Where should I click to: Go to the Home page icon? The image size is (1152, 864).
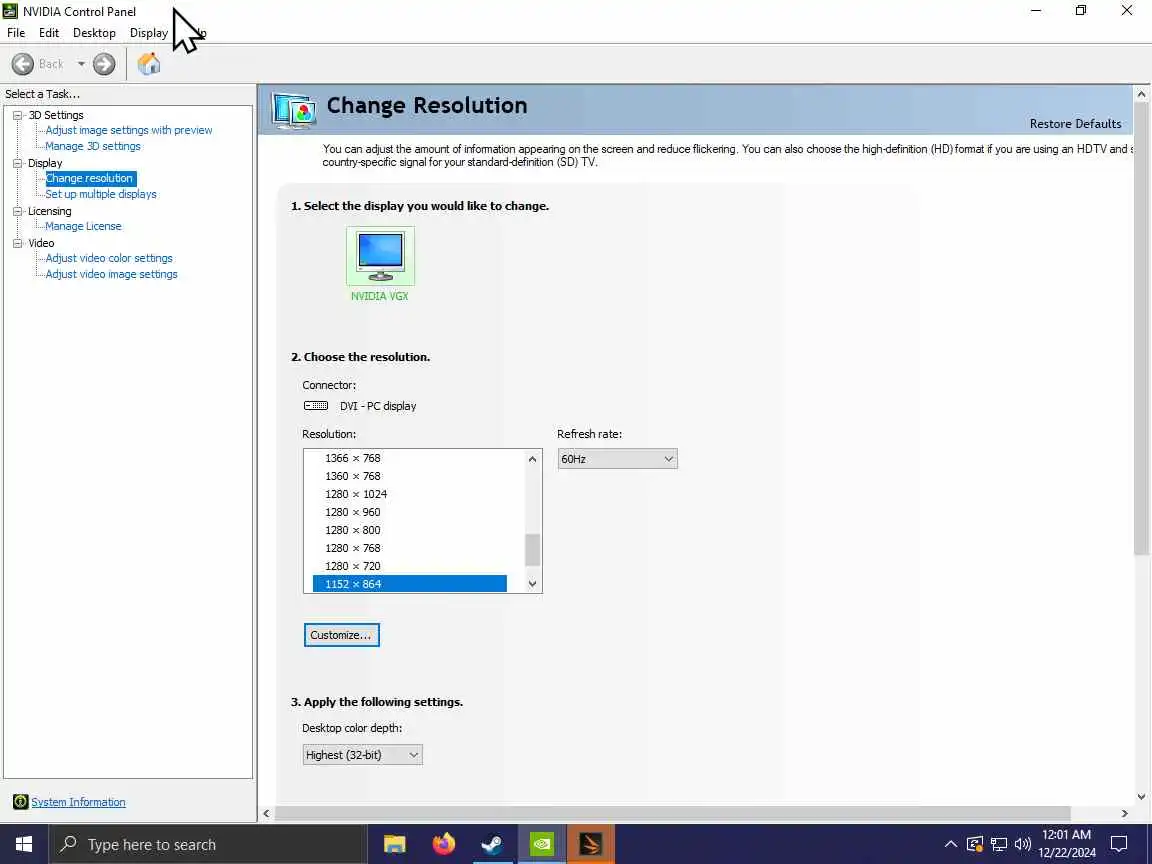click(149, 64)
